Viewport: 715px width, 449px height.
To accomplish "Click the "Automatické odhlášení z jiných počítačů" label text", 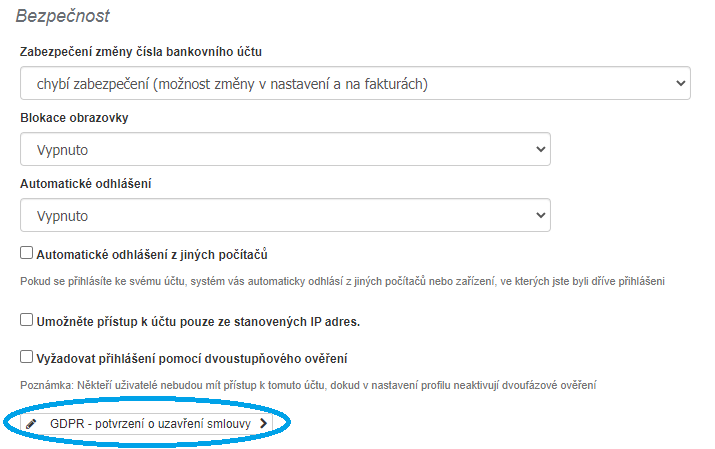I will coord(151,254).
